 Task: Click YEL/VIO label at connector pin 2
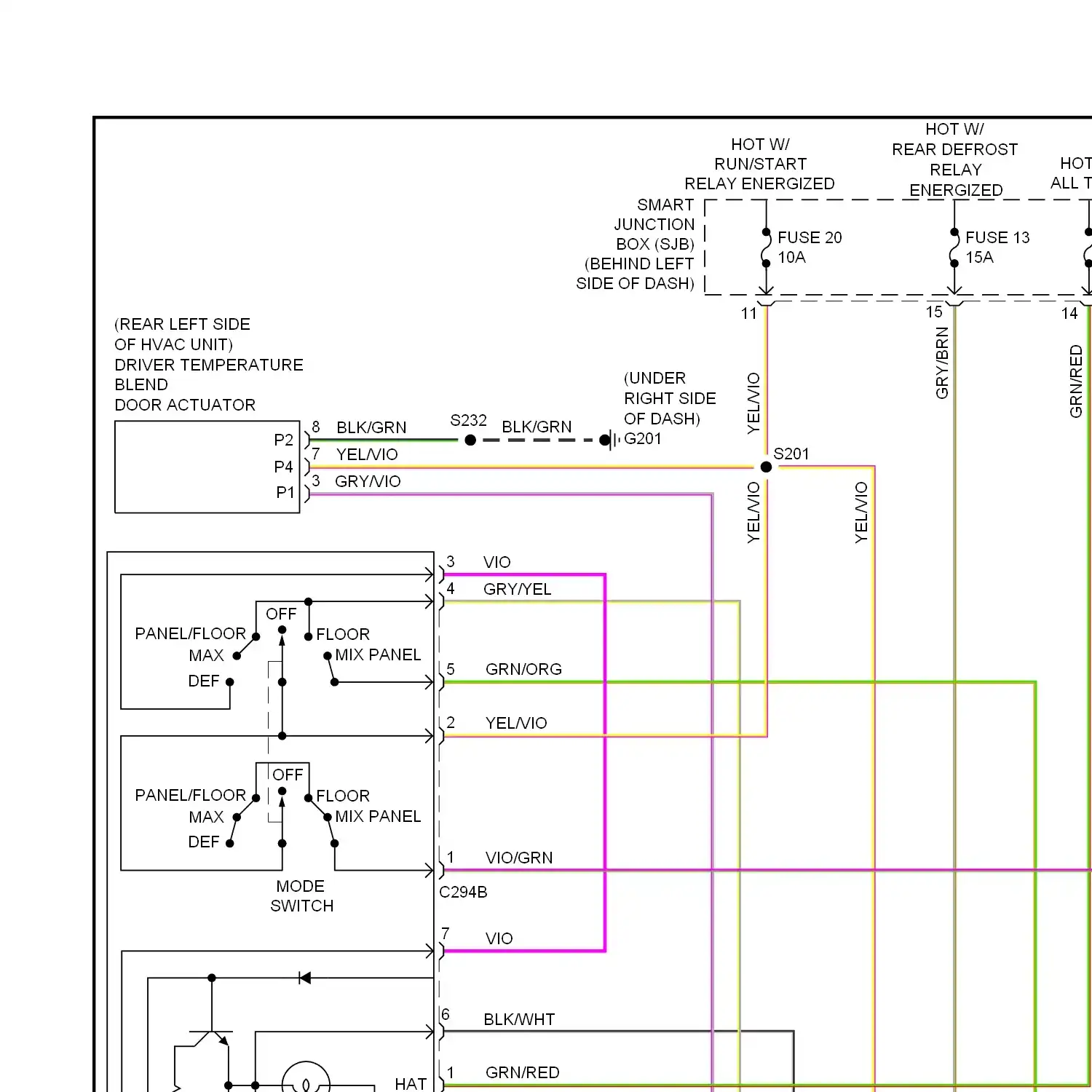click(516, 723)
